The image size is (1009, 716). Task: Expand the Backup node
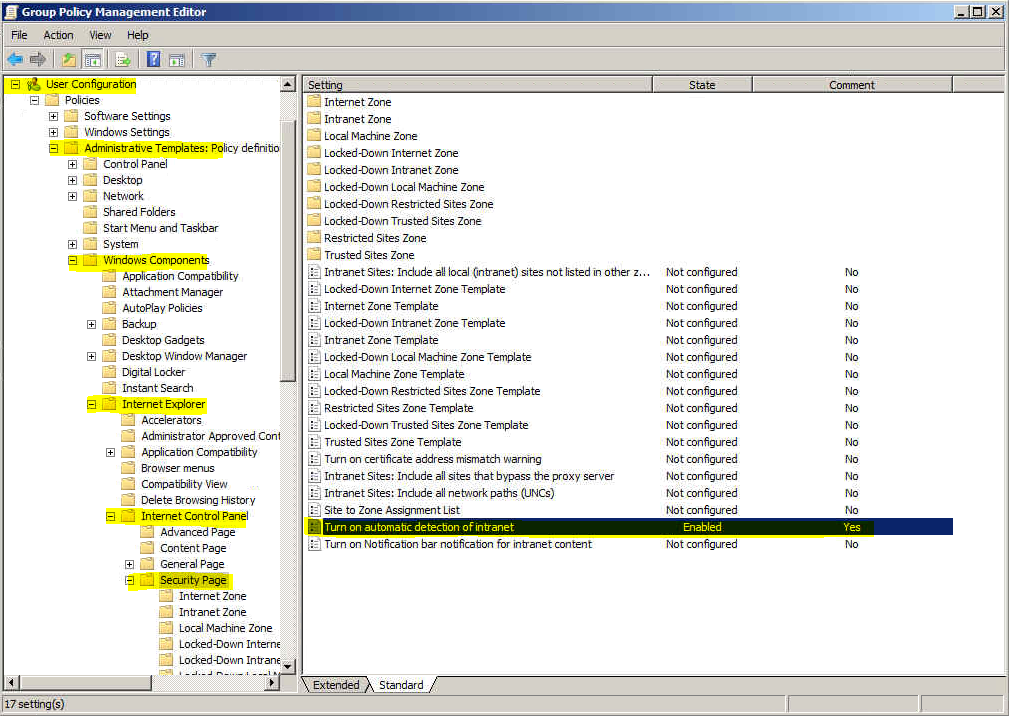(91, 324)
